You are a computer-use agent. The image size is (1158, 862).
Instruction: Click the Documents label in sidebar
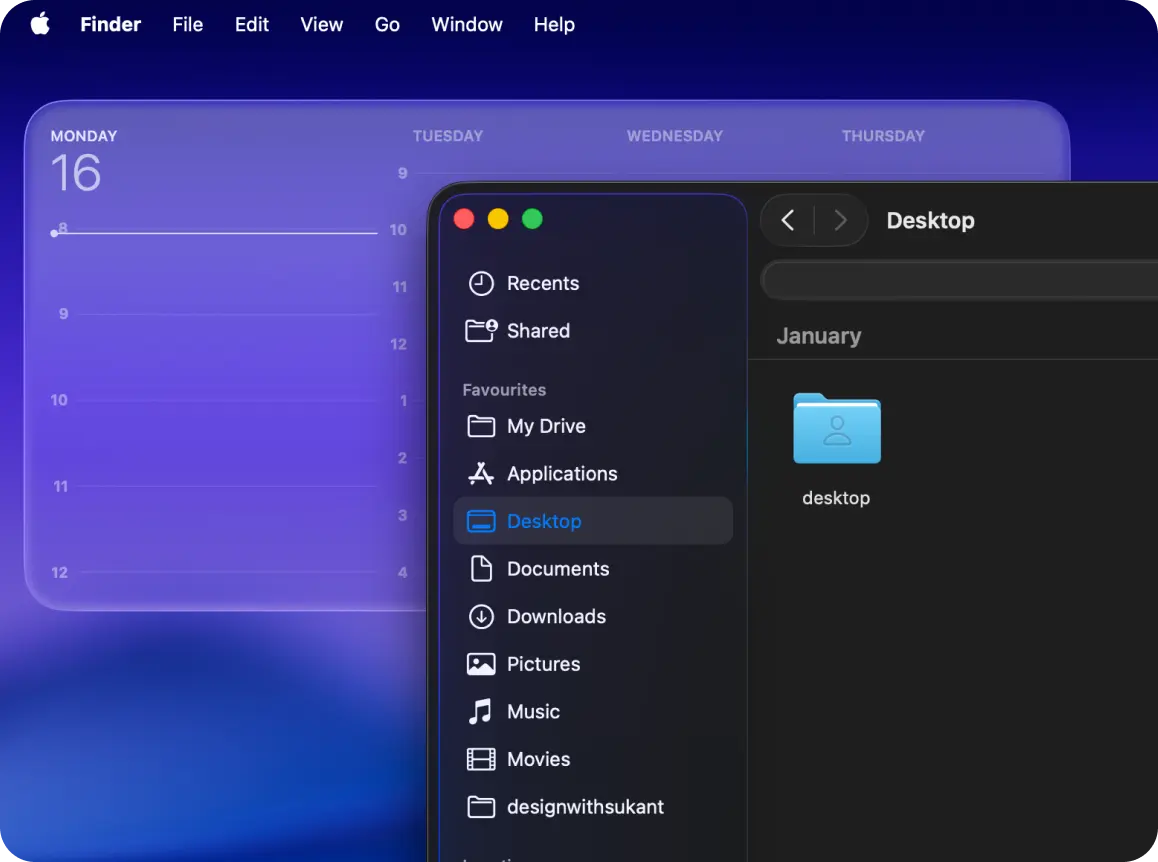coord(558,569)
